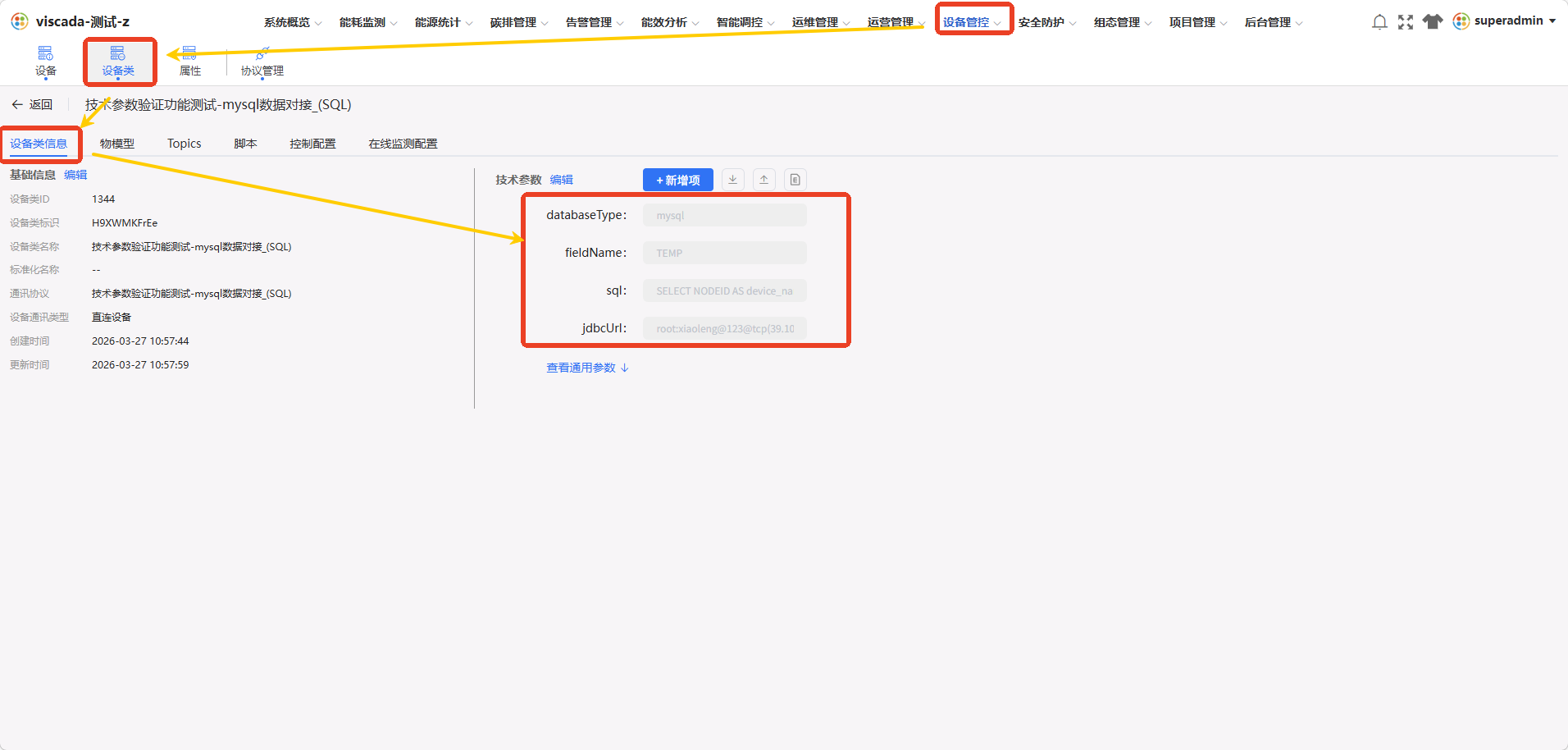Click the document icon in 技术参数 toolbar
The image size is (1568, 750).
tap(795, 180)
